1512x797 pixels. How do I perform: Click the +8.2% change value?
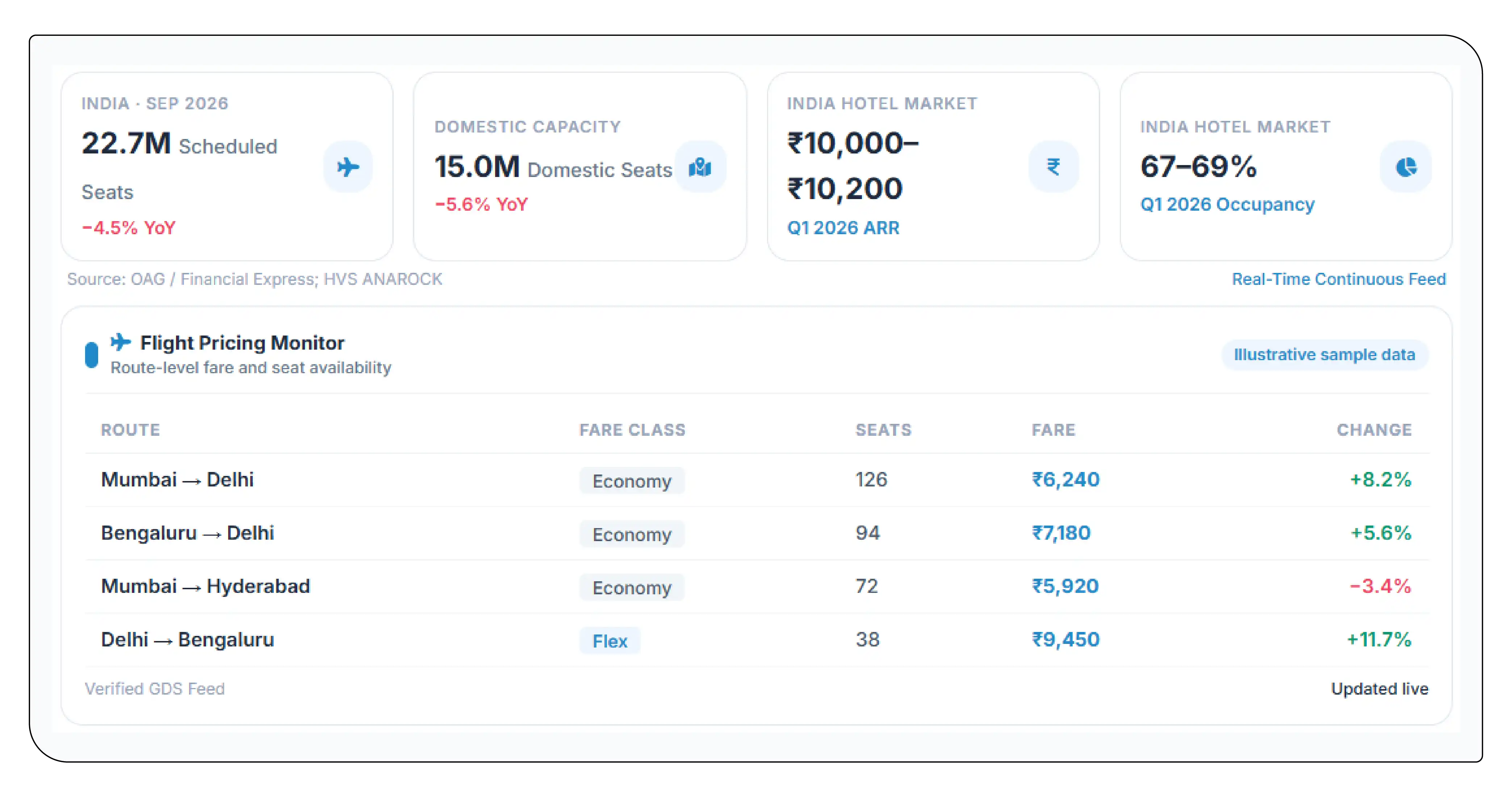pyautogui.click(x=1381, y=480)
